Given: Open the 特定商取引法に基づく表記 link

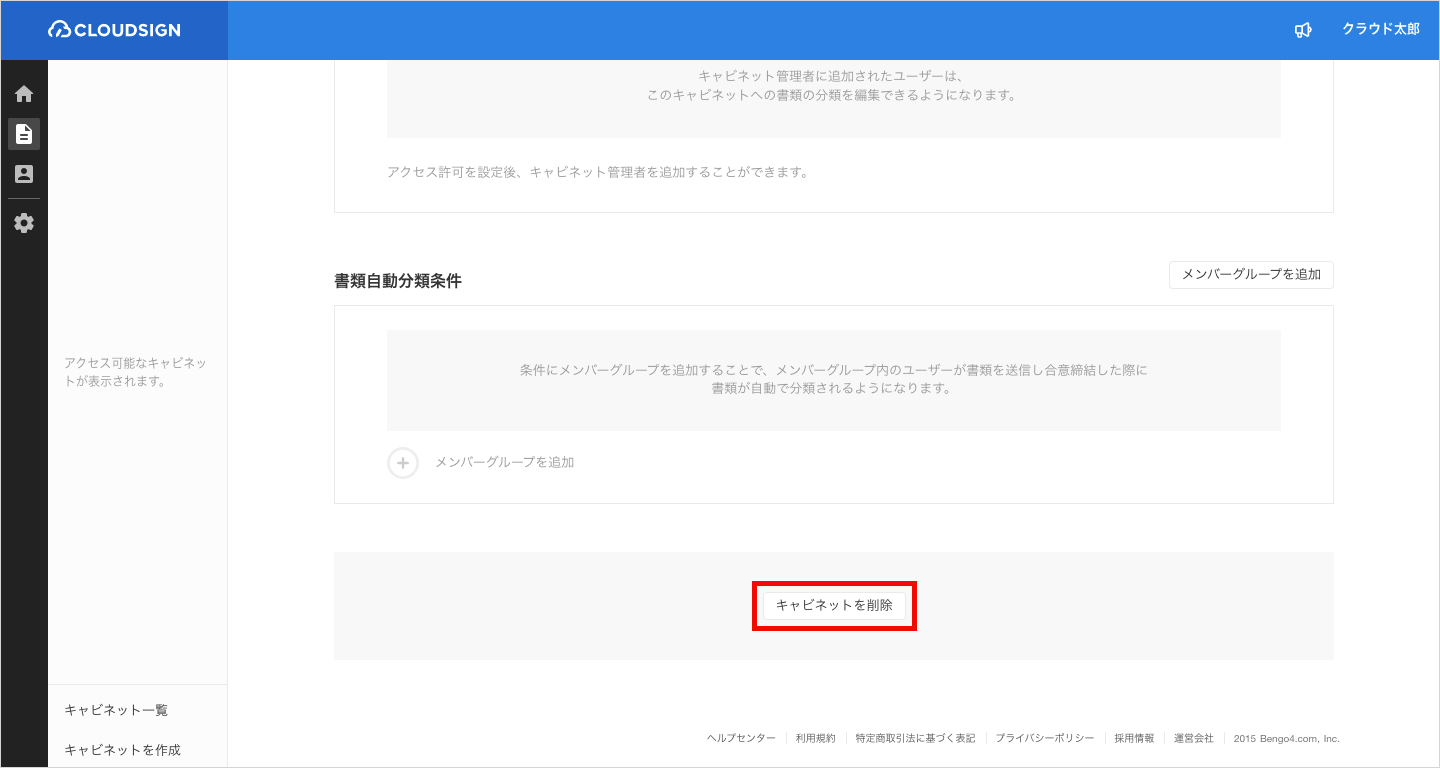Looking at the screenshot, I should pyautogui.click(x=915, y=738).
